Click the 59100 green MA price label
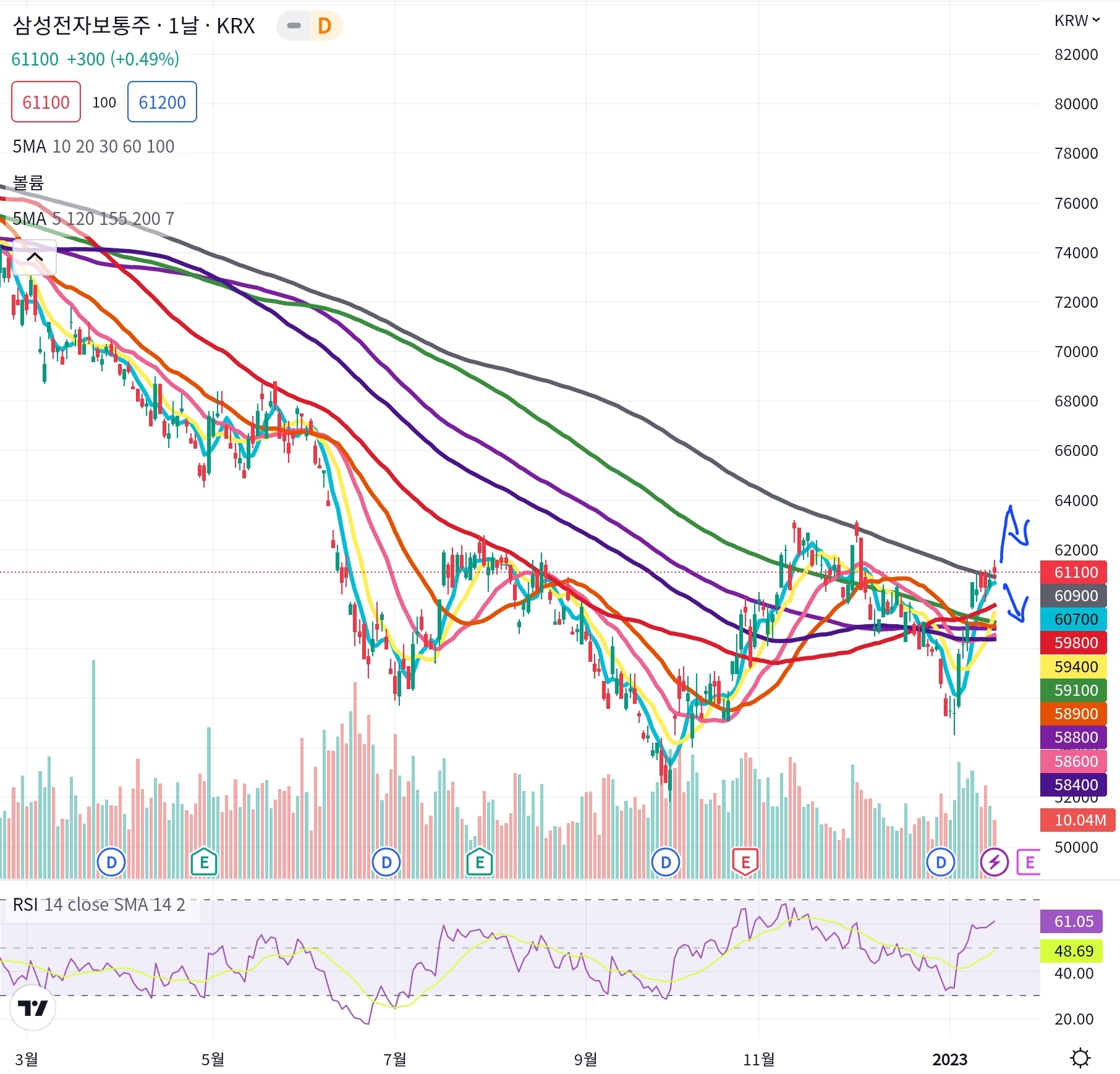The image size is (1120, 1074). click(x=1074, y=690)
